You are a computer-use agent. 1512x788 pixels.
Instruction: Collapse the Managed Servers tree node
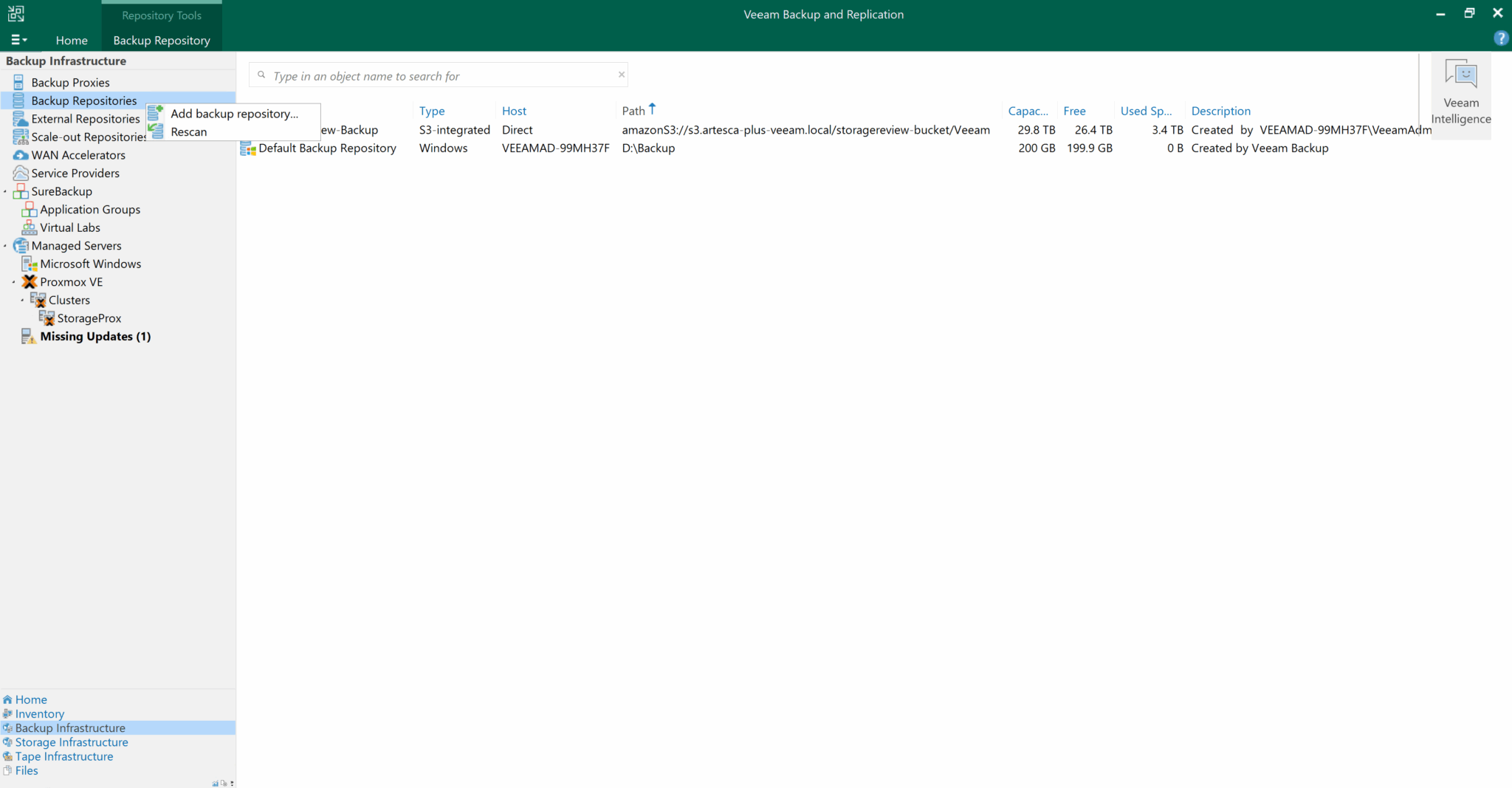(x=5, y=246)
